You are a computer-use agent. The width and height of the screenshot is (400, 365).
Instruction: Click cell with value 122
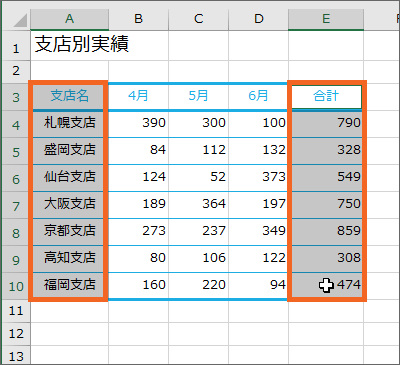tap(259, 259)
